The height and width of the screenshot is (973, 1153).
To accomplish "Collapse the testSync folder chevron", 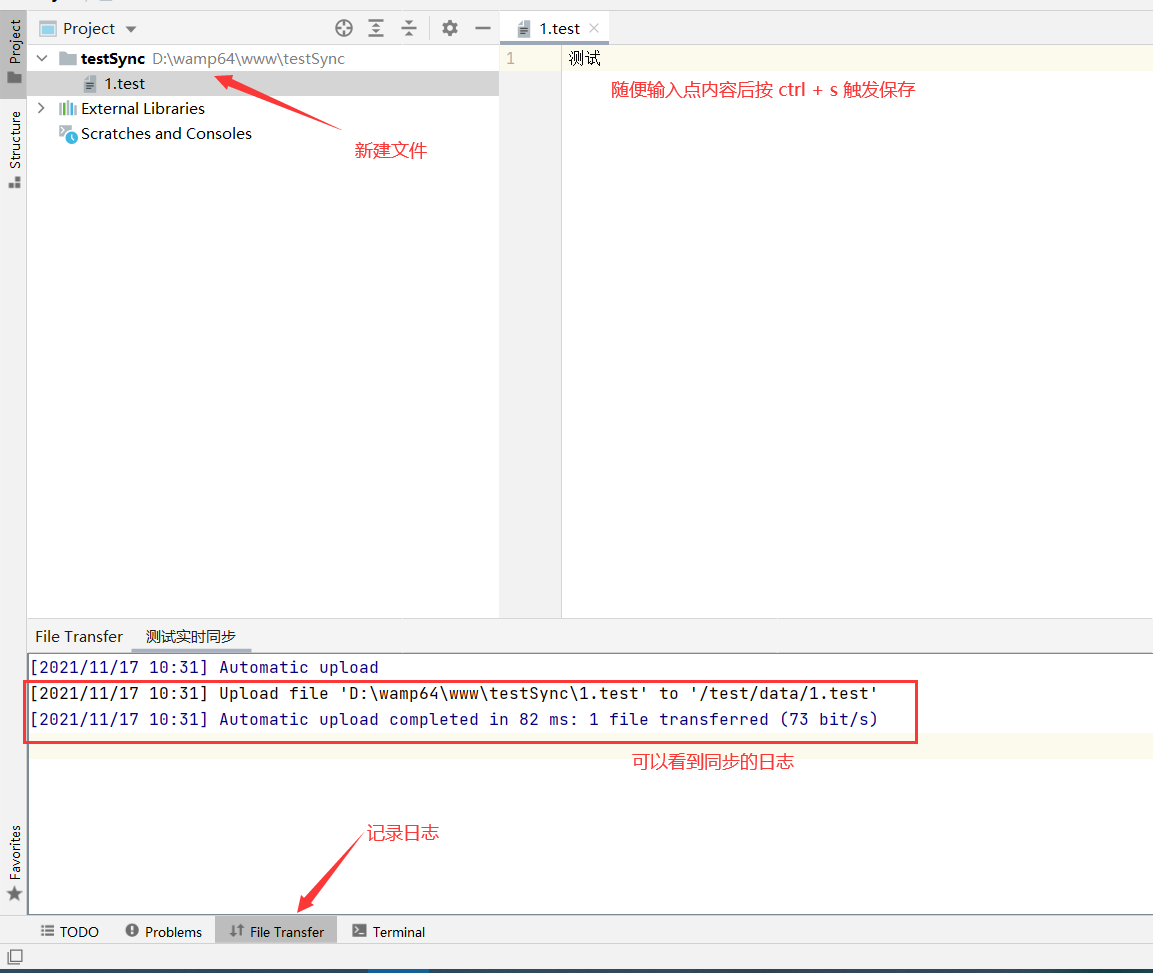I will click(x=42, y=58).
